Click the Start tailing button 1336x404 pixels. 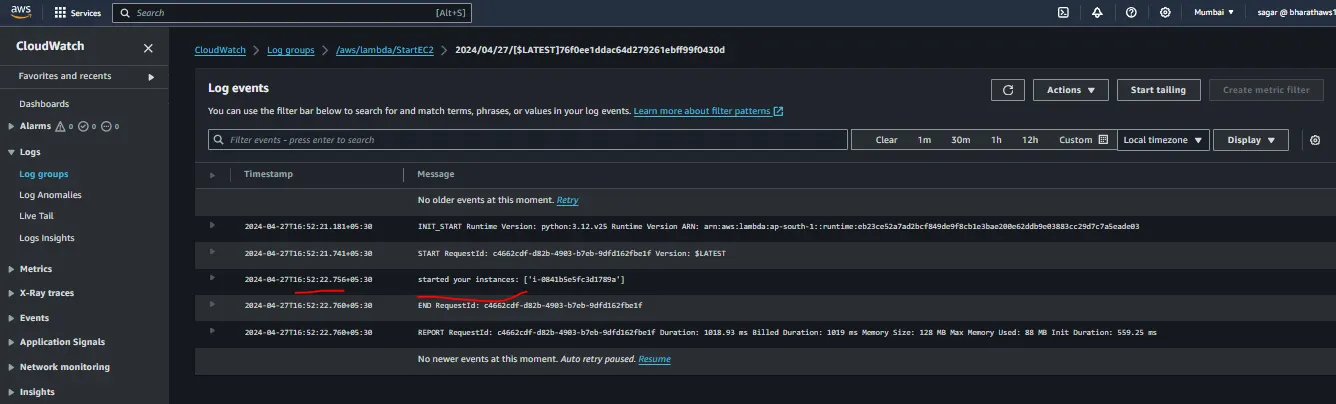1158,90
